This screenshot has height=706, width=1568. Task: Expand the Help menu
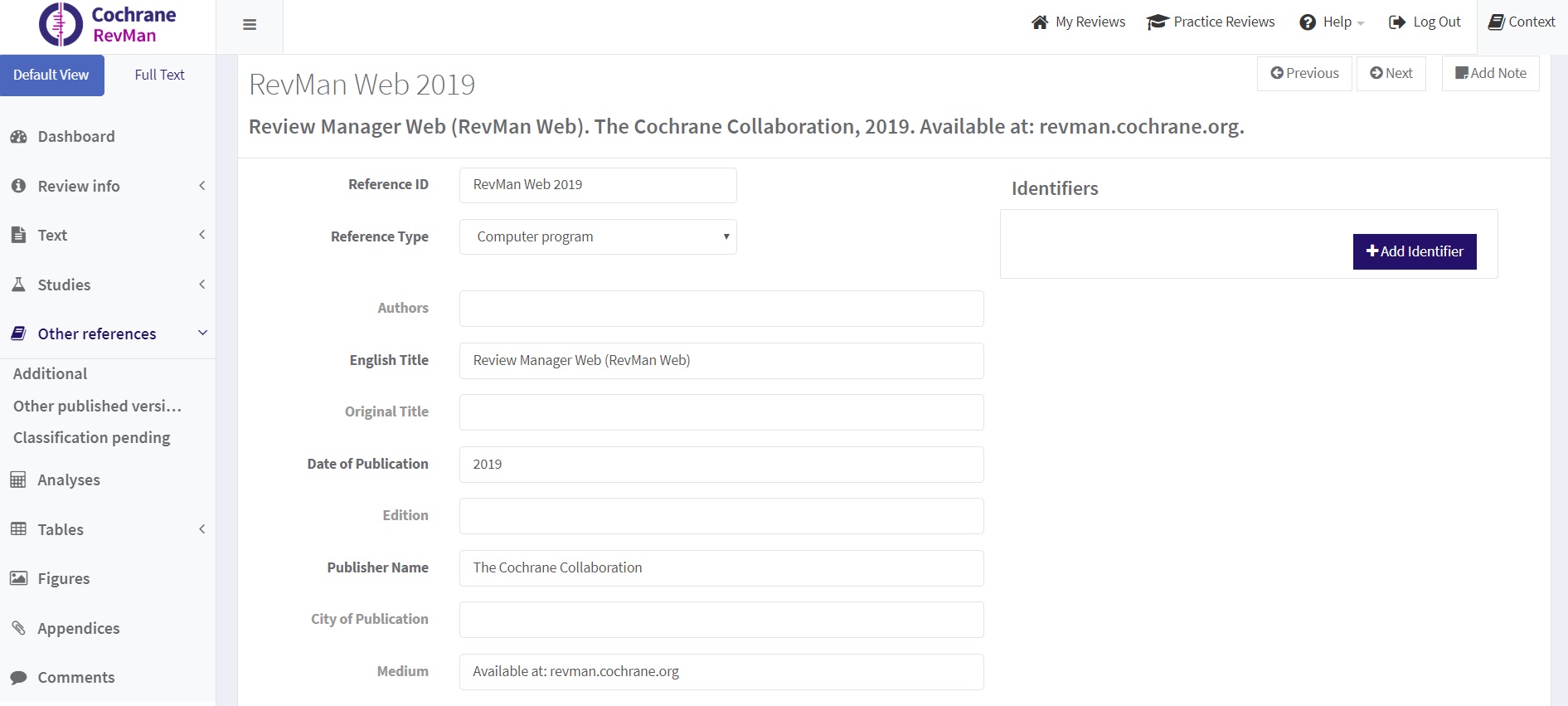1332,22
